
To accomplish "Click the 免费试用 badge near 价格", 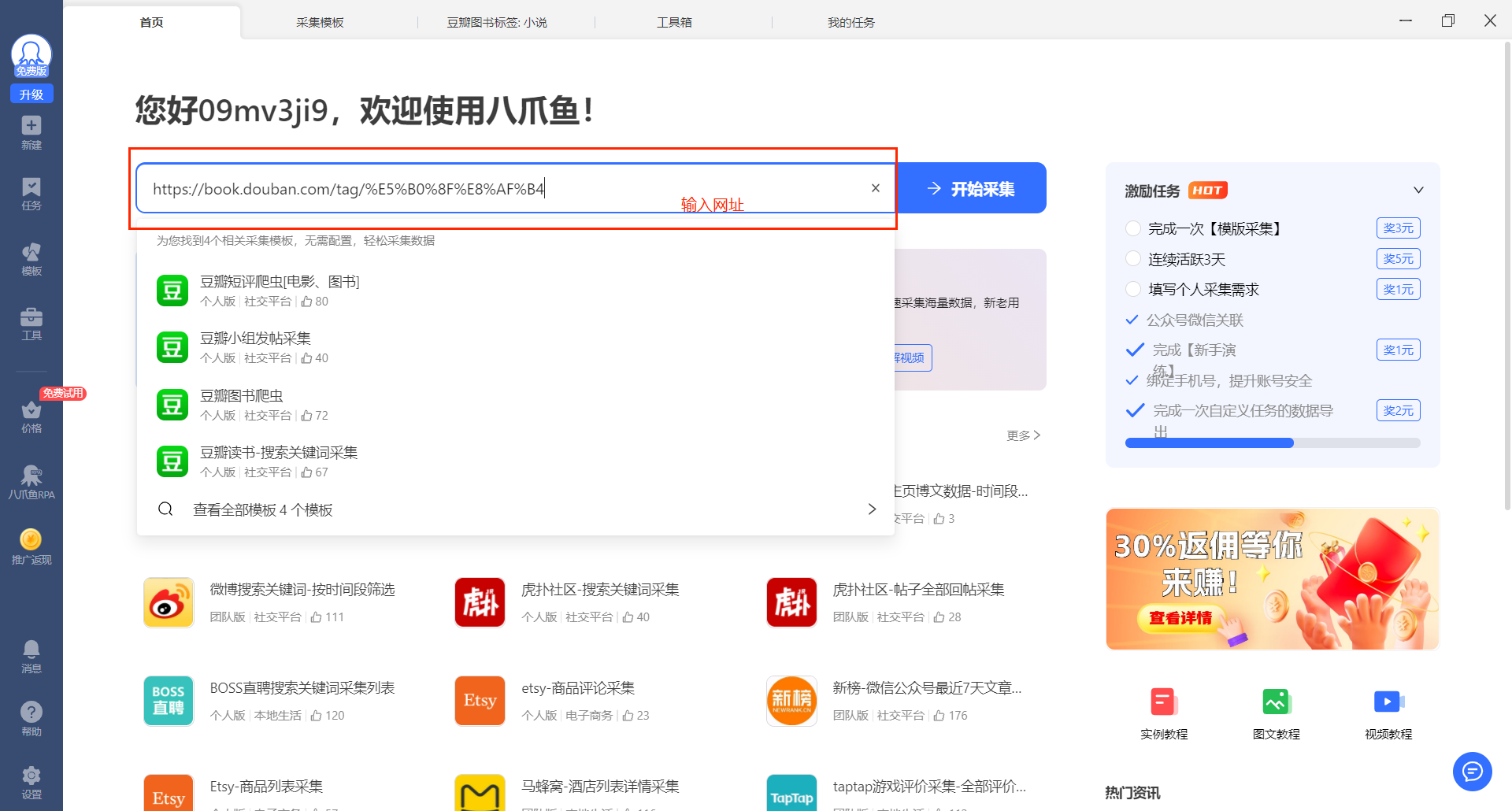I will 63,393.
